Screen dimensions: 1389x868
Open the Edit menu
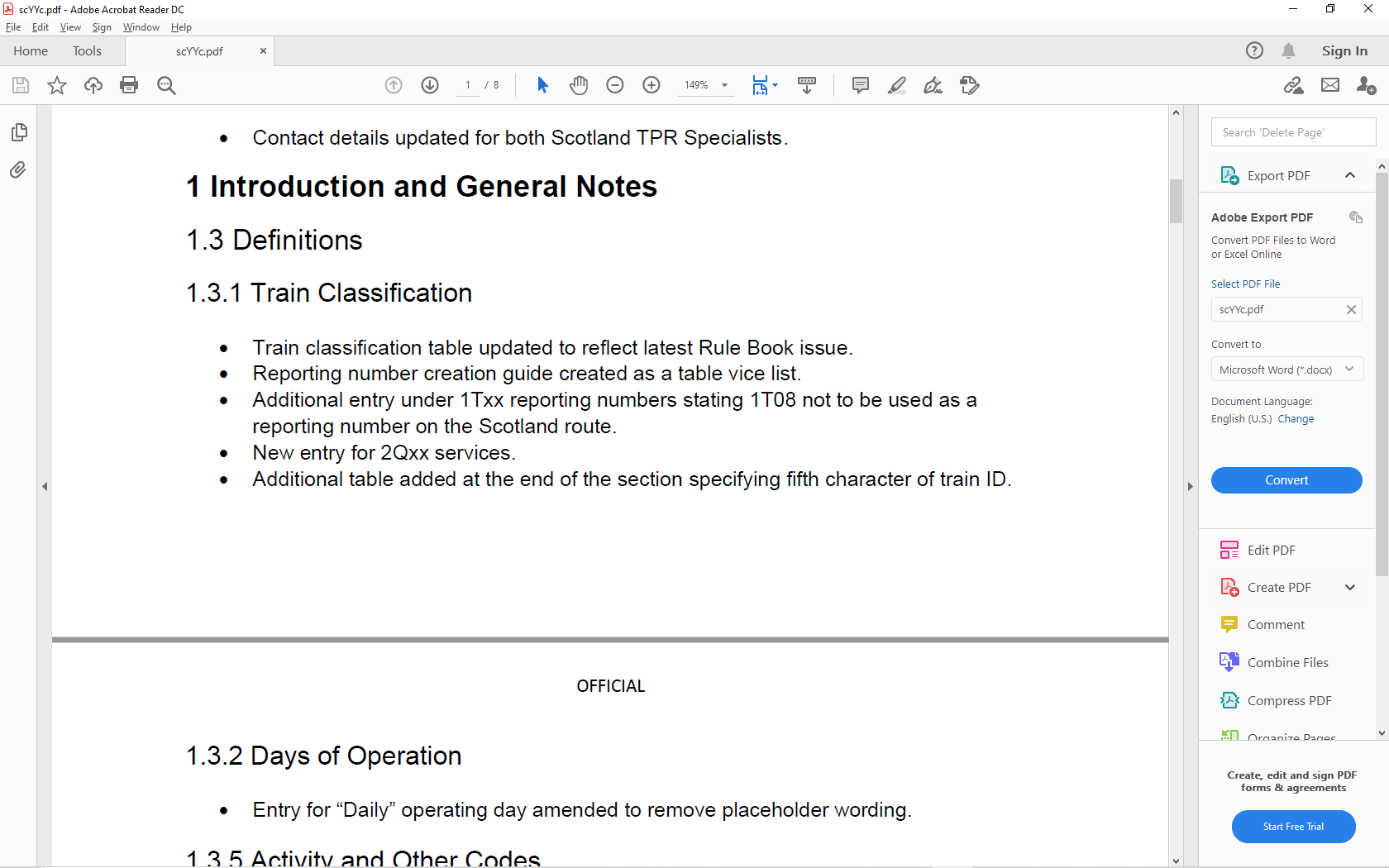(41, 27)
